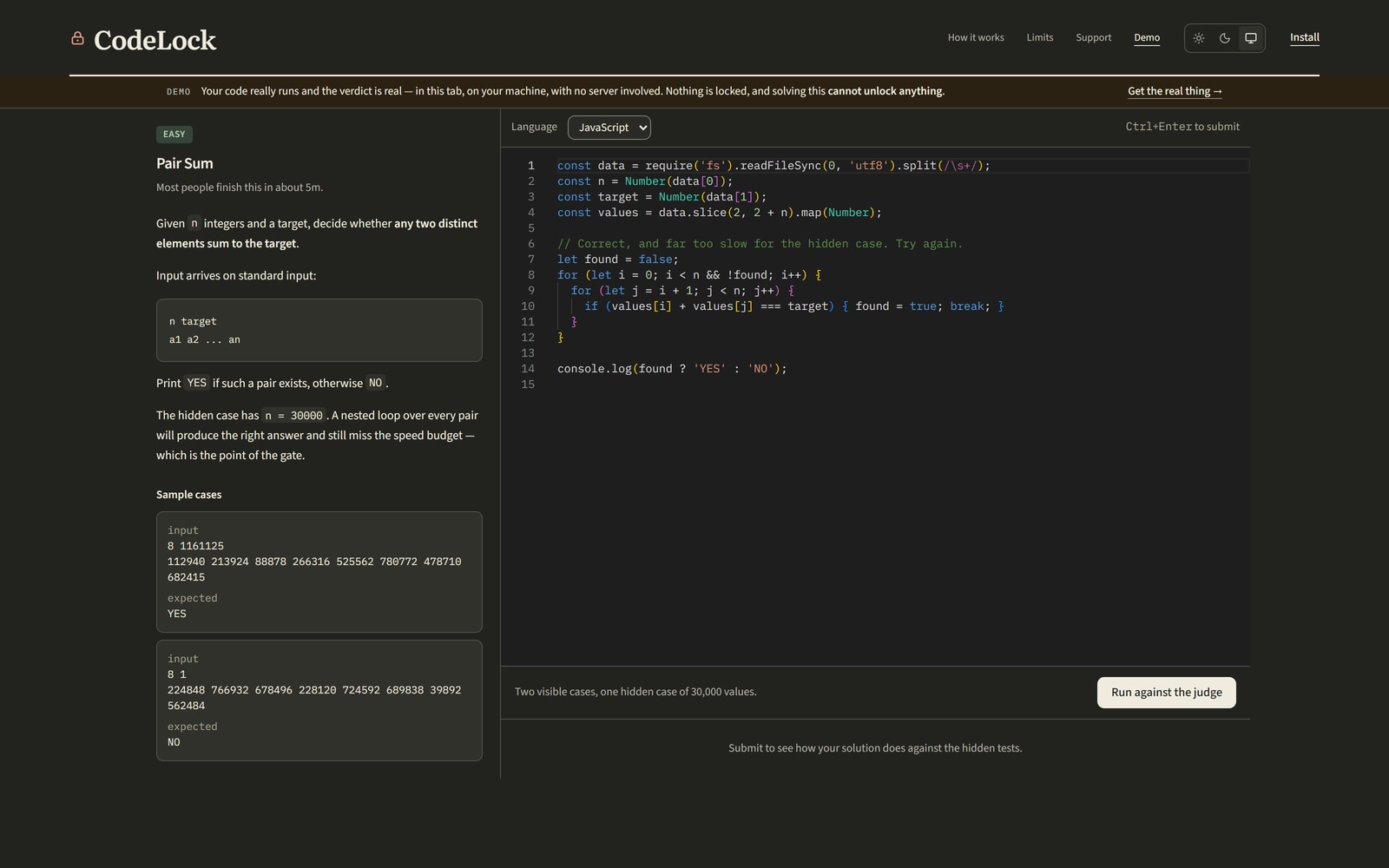Select system theme monitor icon
Image resolution: width=1389 pixels, height=868 pixels.
[1251, 38]
